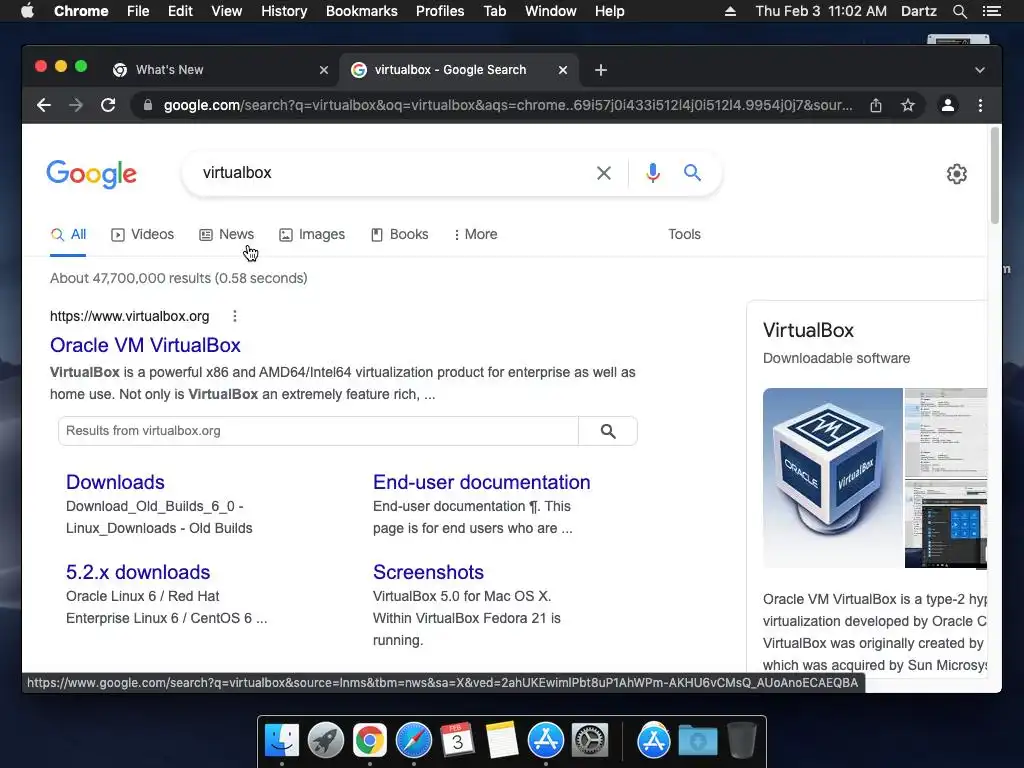This screenshot has width=1024, height=768.
Task: Switch to the What's New tab
Action: pos(219,70)
